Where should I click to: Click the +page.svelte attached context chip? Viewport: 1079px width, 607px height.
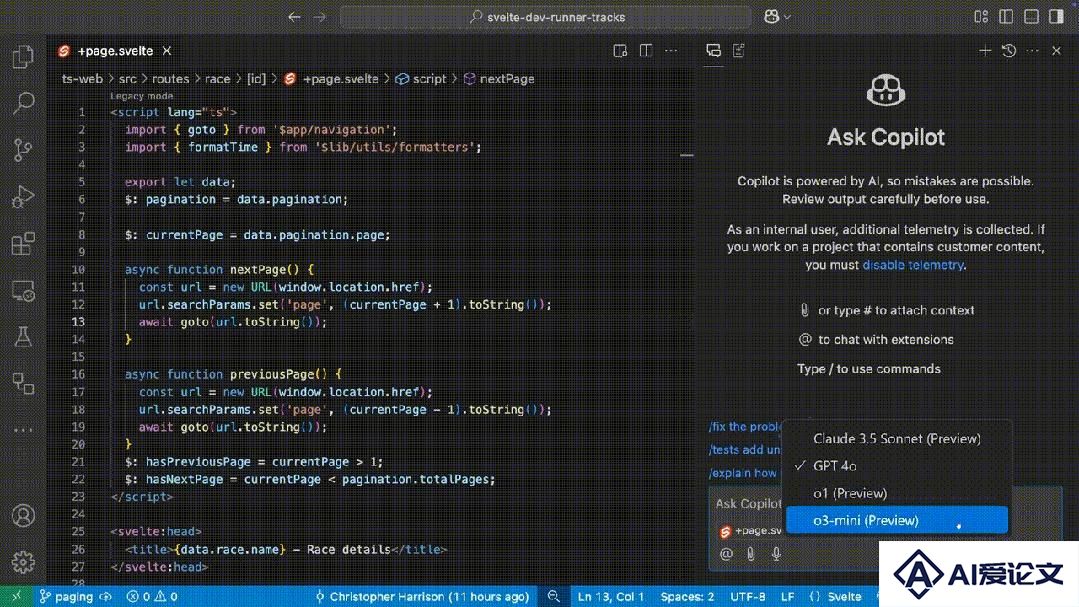(750, 531)
